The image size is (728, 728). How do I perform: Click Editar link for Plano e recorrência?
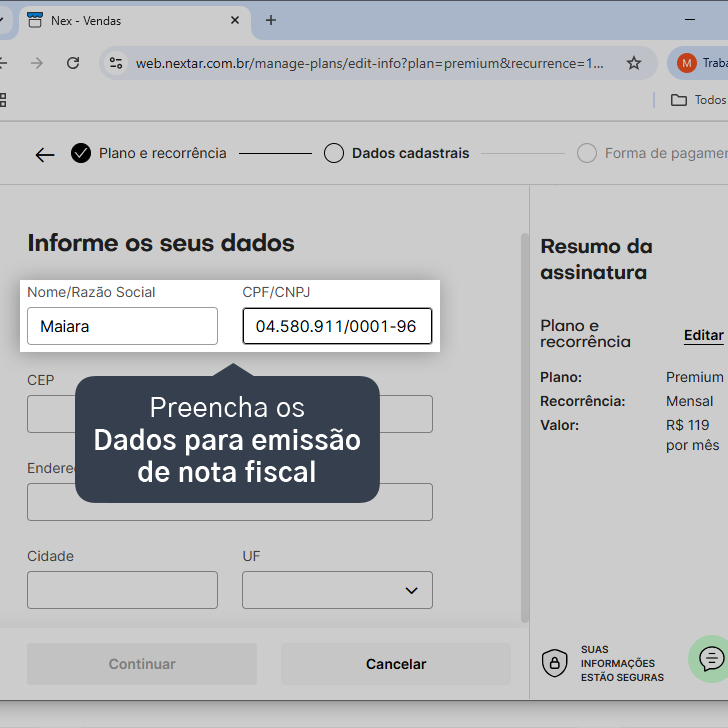click(703, 335)
